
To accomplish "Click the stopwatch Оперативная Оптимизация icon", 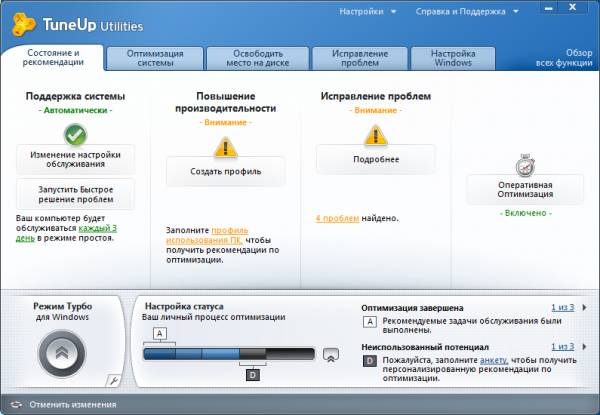I will [x=525, y=165].
